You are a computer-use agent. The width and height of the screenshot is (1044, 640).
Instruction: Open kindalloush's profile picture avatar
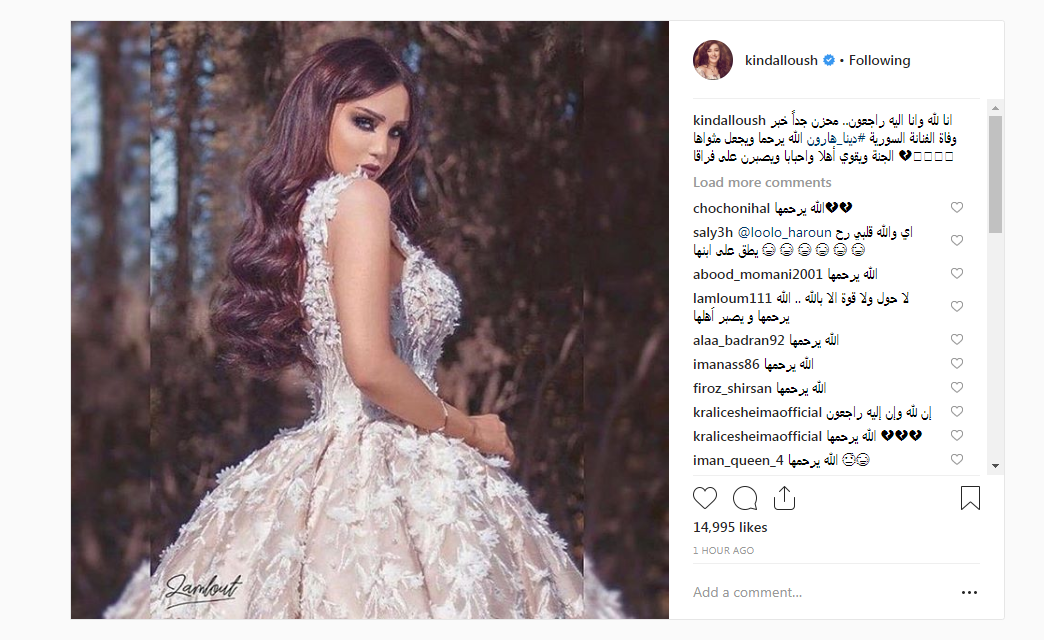712,60
